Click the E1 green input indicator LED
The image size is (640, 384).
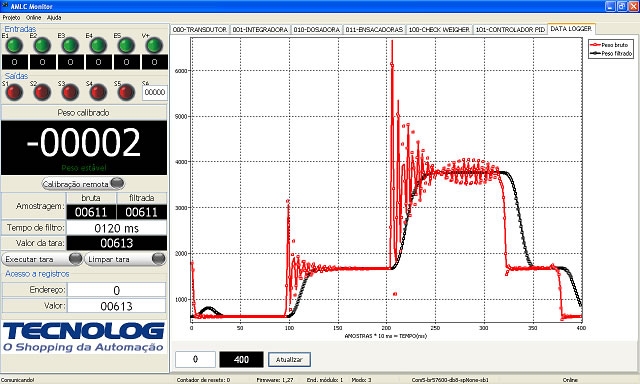[x=15, y=45]
